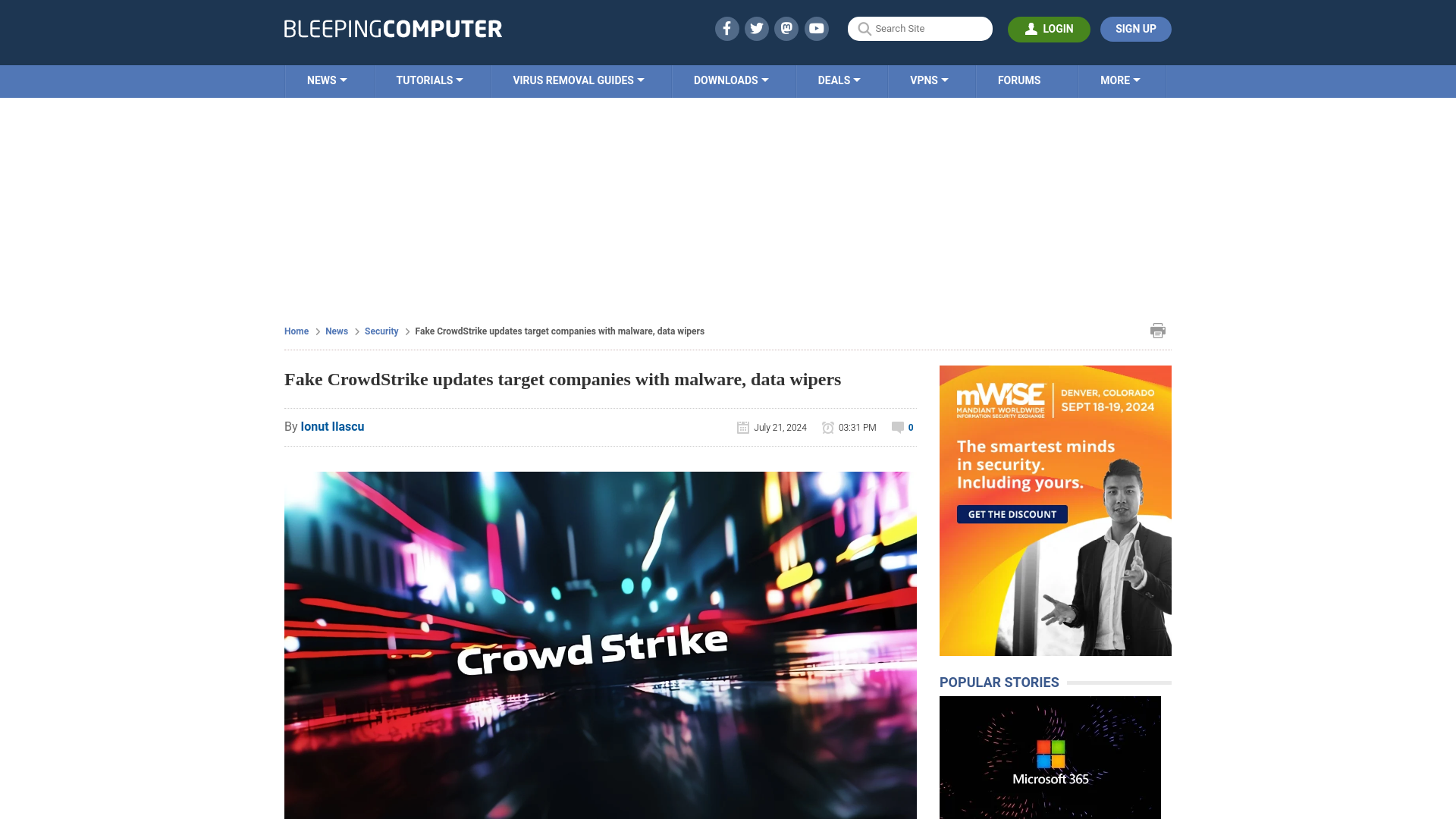
Task: Click the article headline about fake CrowdStrike updates
Action: (x=563, y=379)
